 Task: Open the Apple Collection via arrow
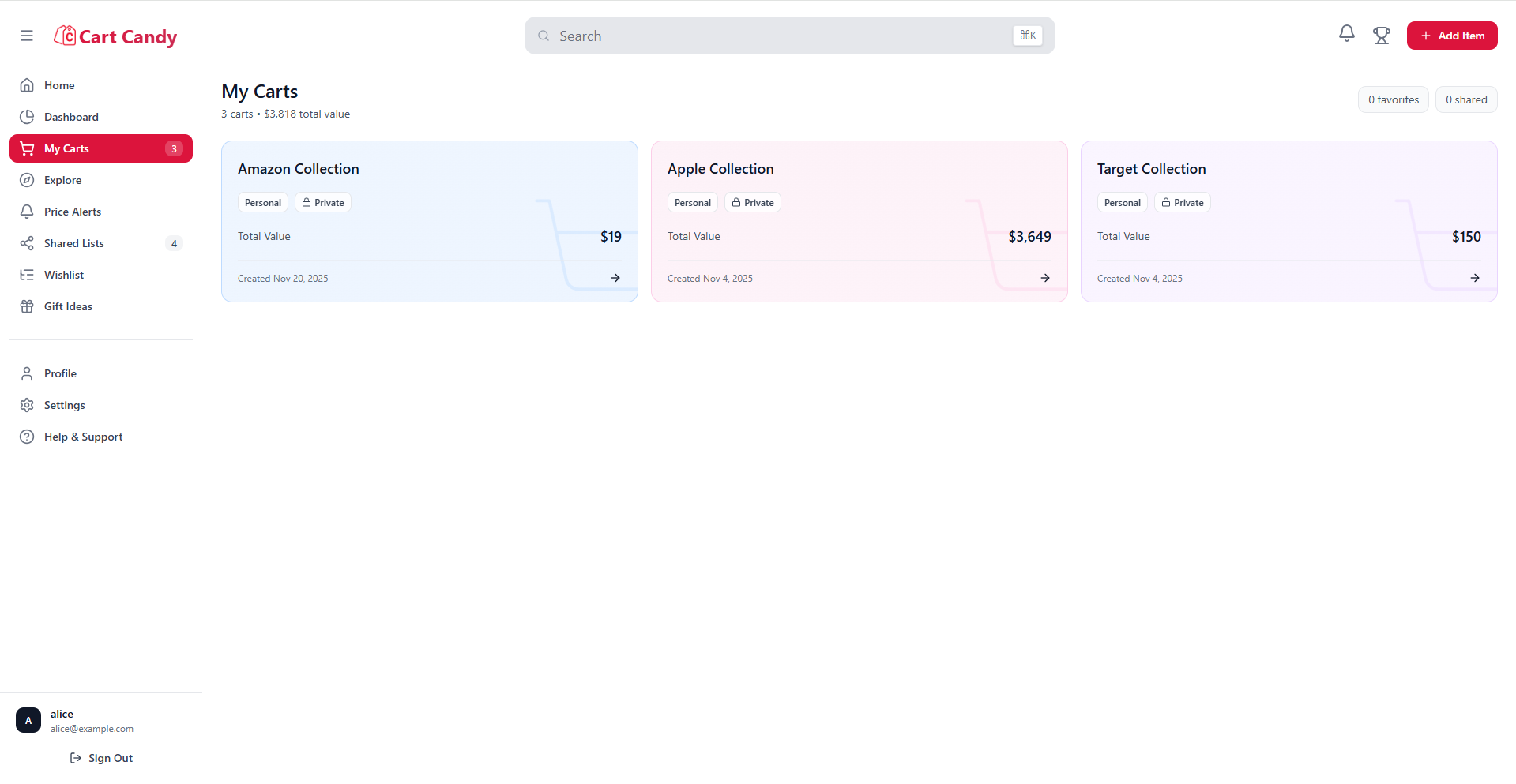tap(1045, 277)
